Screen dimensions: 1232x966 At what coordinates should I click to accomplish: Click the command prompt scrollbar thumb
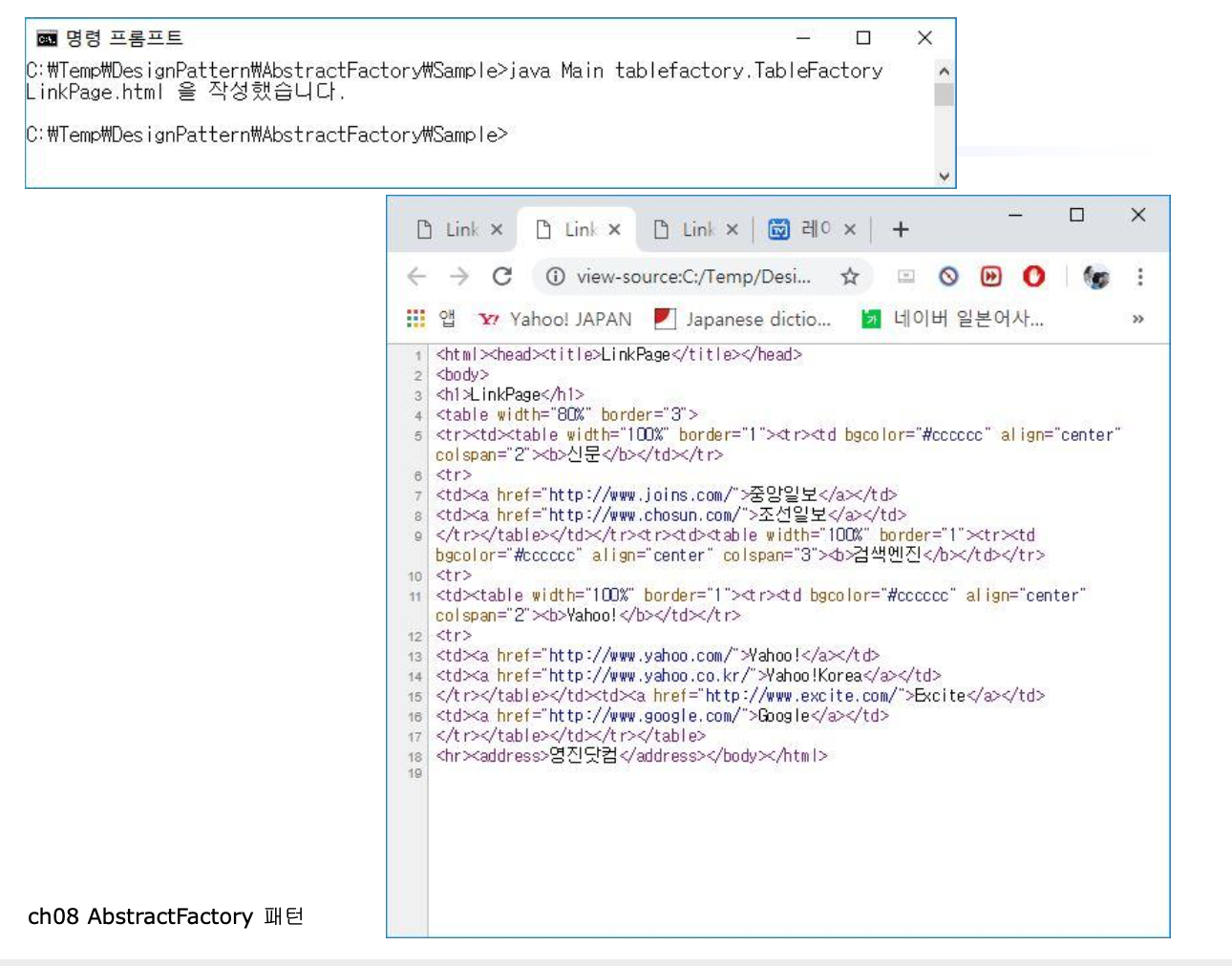tap(944, 94)
